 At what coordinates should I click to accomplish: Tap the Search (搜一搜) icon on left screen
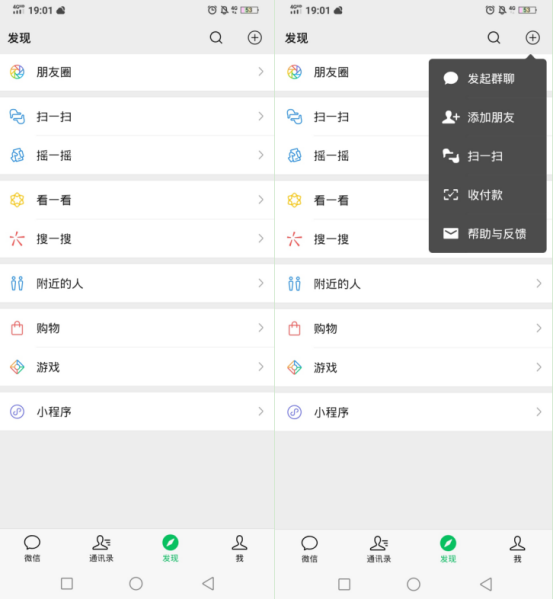(17, 239)
